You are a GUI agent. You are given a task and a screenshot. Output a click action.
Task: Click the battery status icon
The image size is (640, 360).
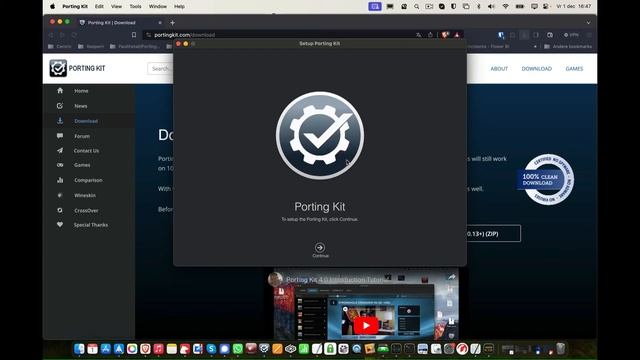(520, 7)
